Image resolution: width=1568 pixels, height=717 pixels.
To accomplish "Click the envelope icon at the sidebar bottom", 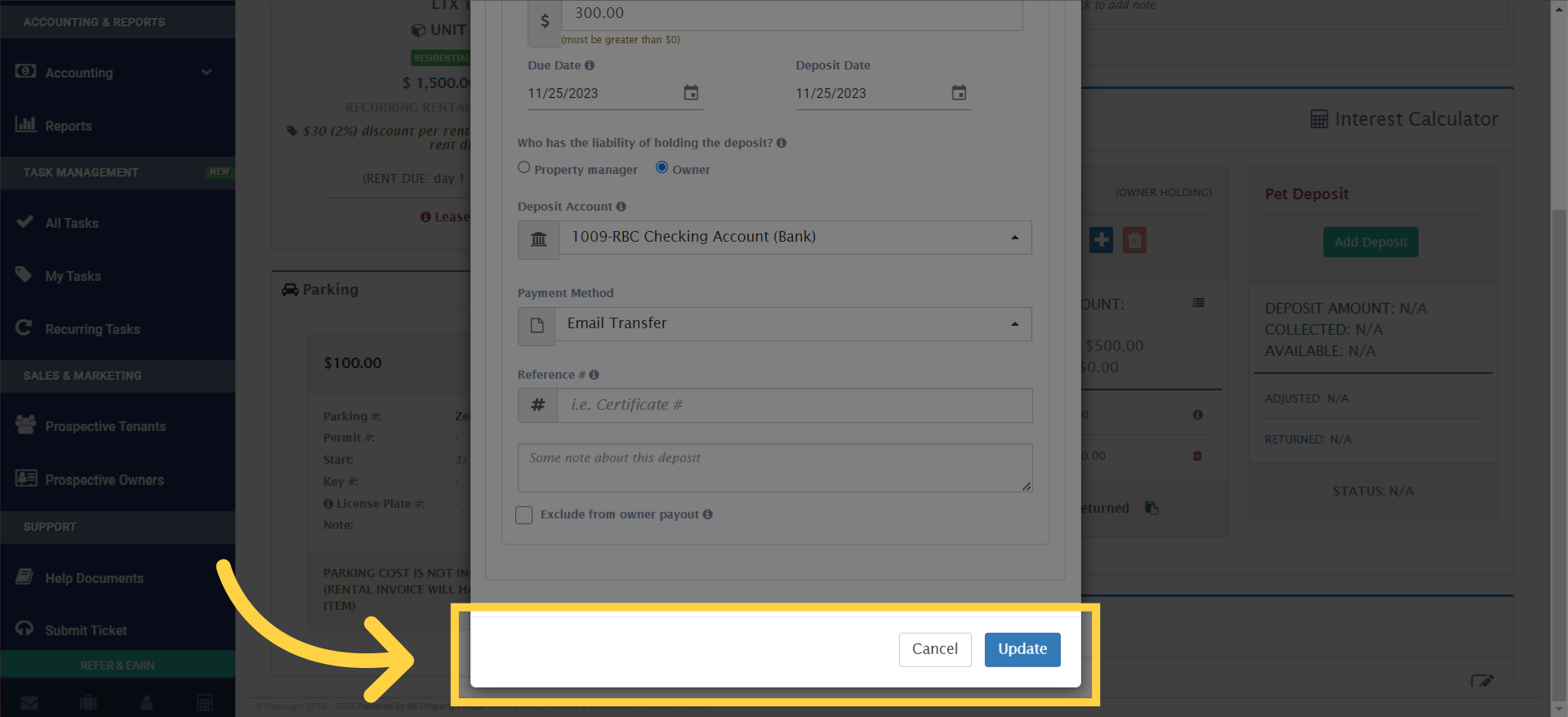I will pos(29,702).
